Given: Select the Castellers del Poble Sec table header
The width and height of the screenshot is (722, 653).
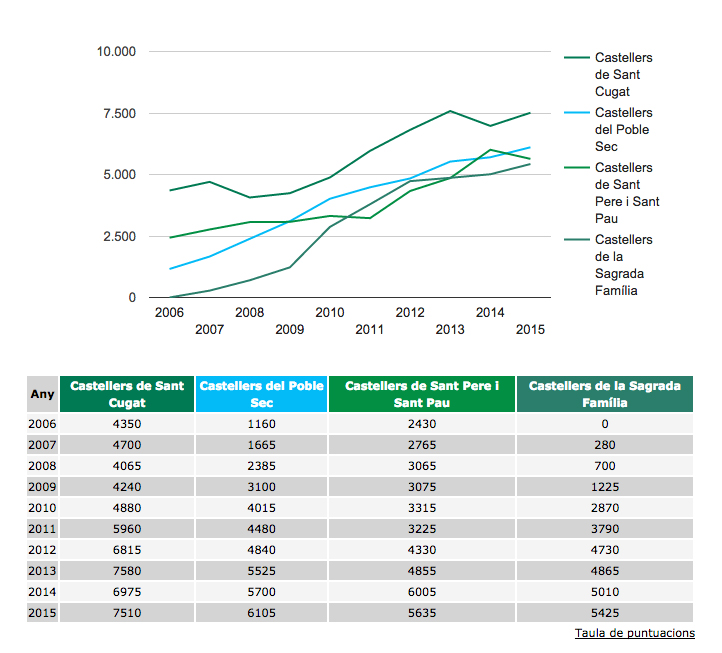Looking at the screenshot, I should [x=262, y=394].
